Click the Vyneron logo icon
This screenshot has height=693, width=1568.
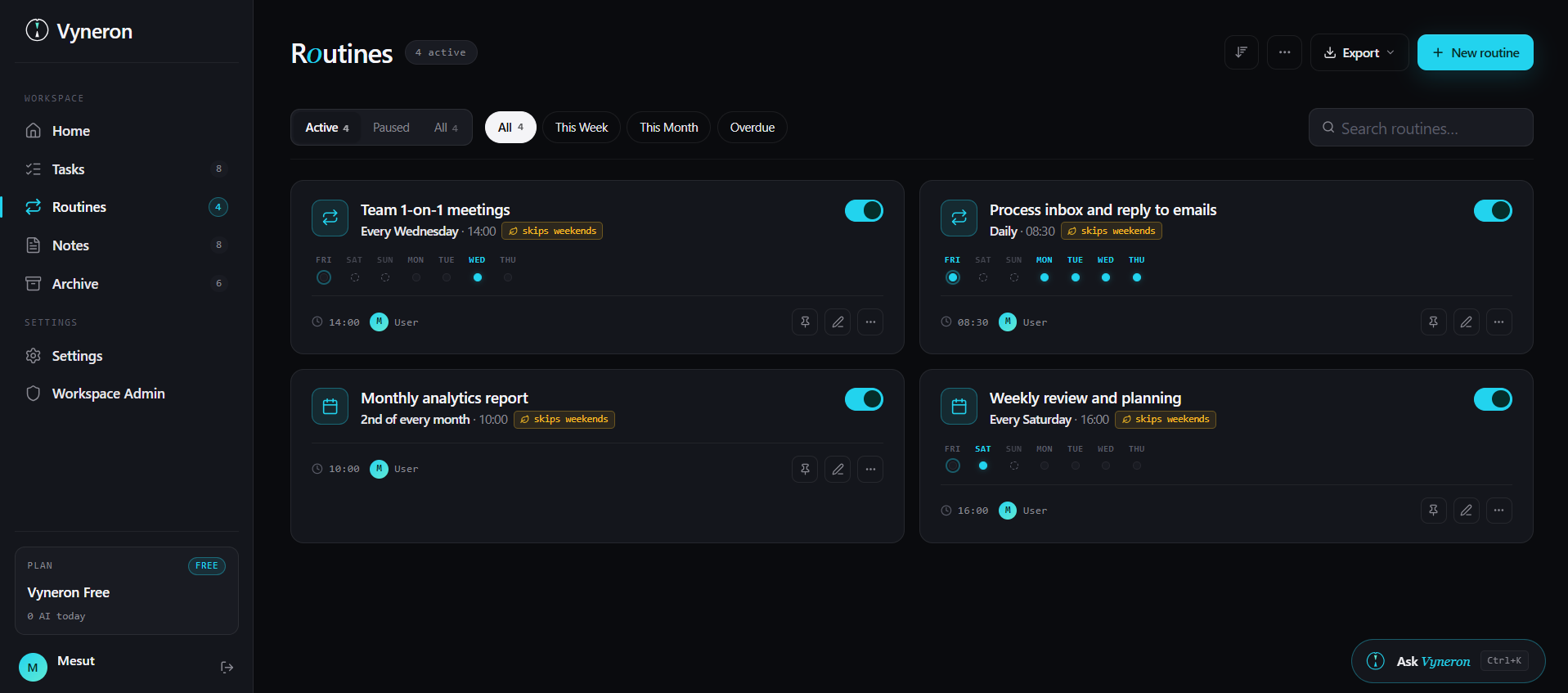tap(37, 30)
